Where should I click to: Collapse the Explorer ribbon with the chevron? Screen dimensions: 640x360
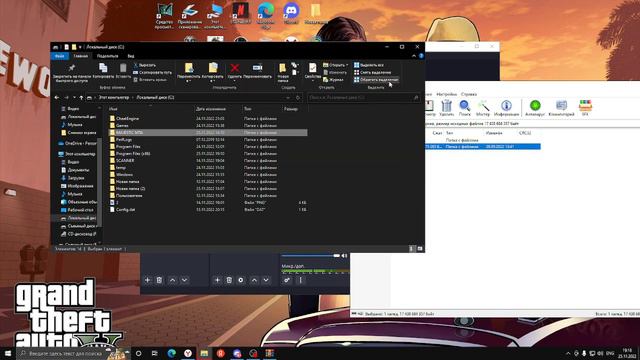pyautogui.click(x=414, y=56)
